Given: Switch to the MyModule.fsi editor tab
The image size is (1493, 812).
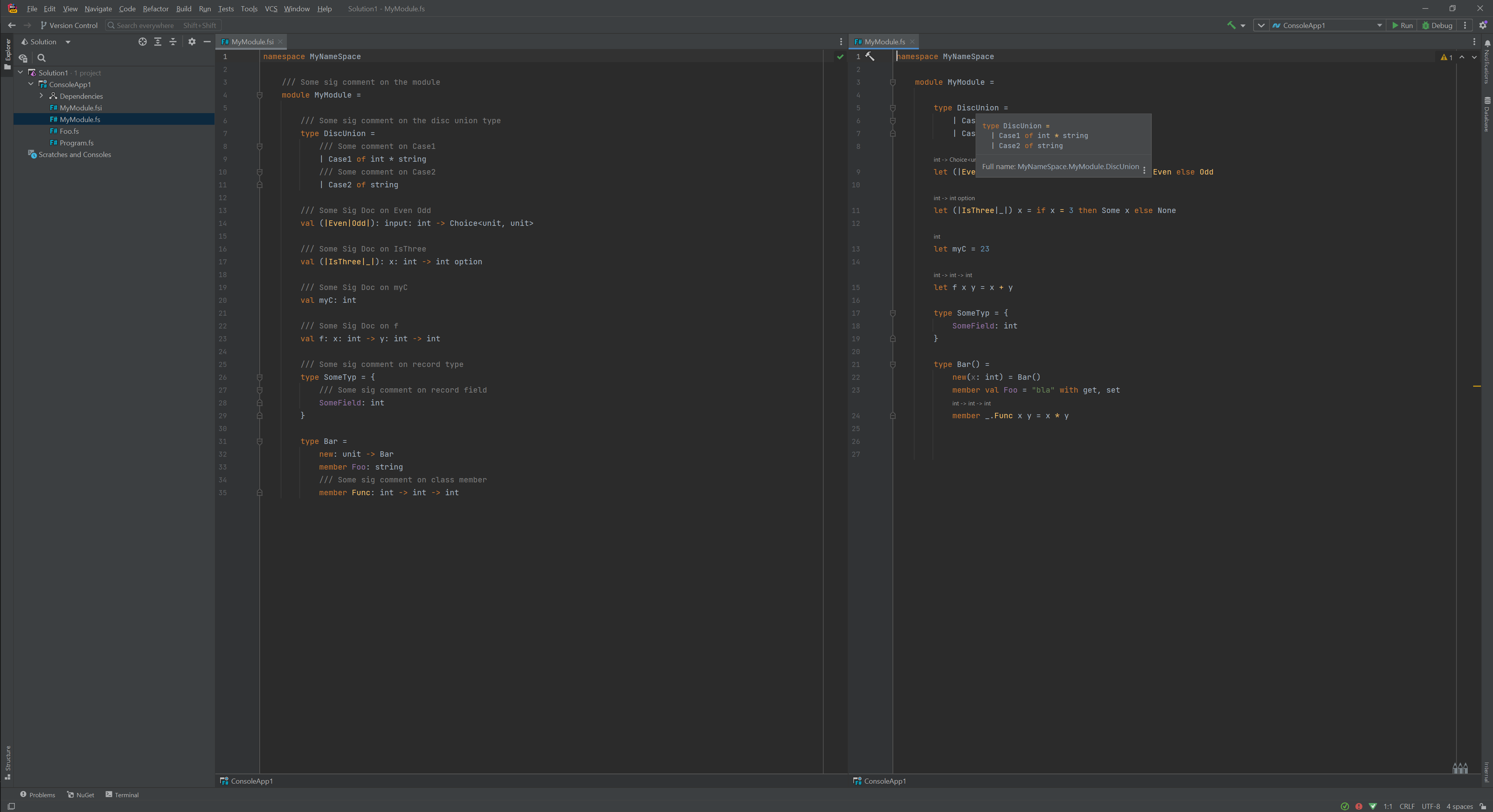Looking at the screenshot, I should 251,42.
